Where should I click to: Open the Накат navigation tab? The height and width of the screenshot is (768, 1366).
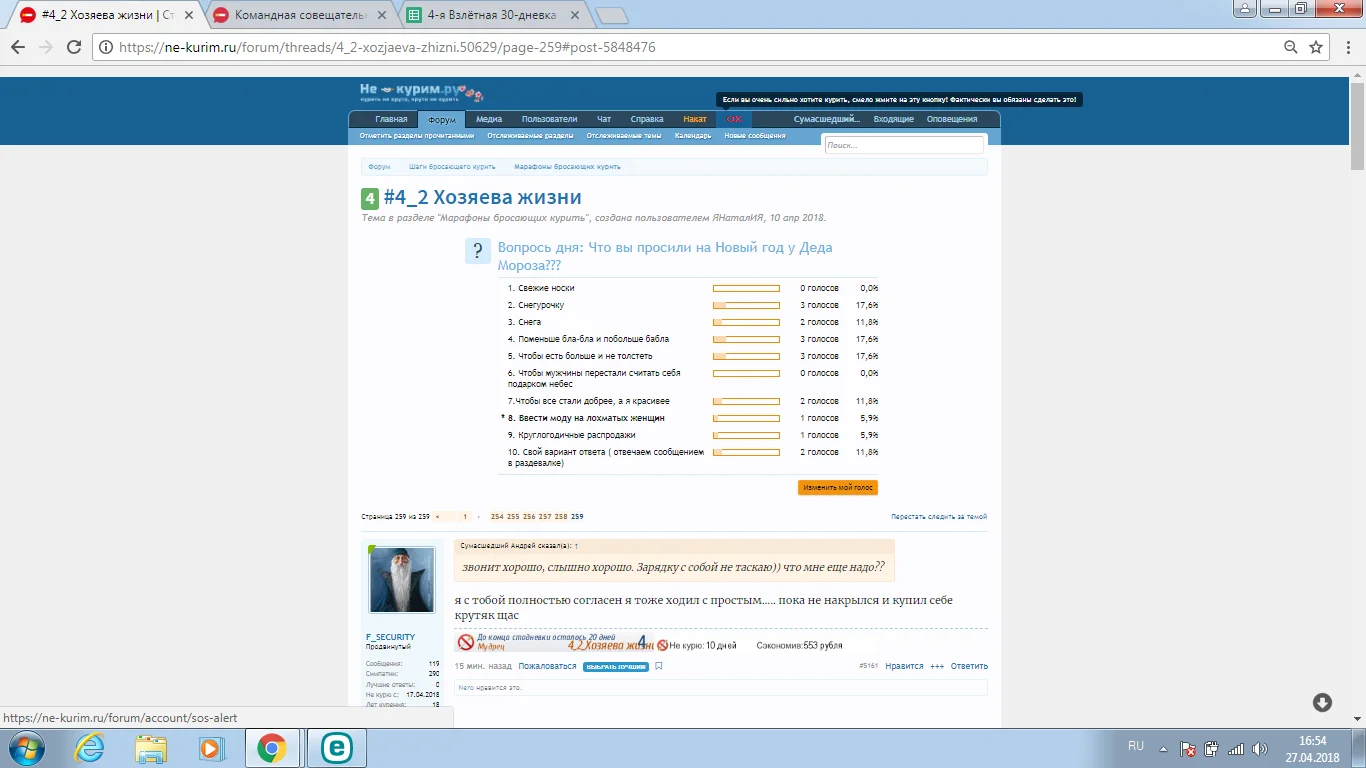point(695,120)
